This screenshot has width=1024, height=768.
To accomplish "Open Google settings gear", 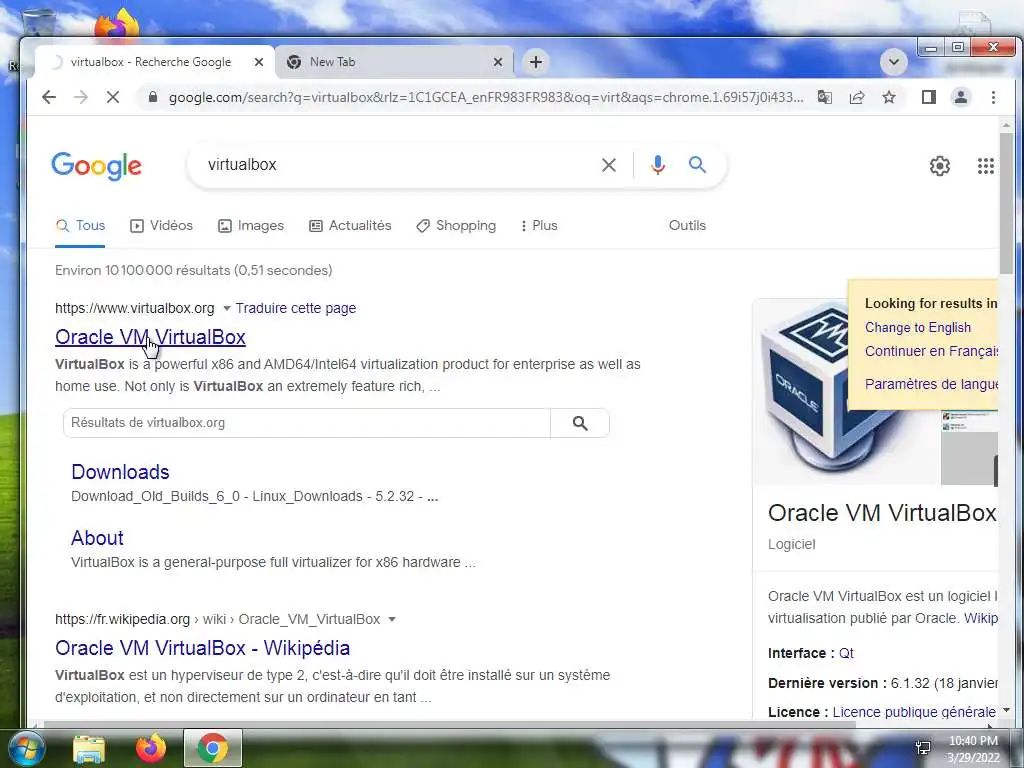I will click(x=940, y=166).
